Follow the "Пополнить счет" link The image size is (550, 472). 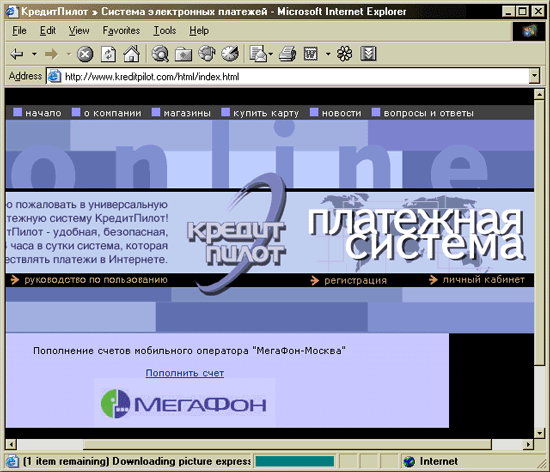(185, 373)
